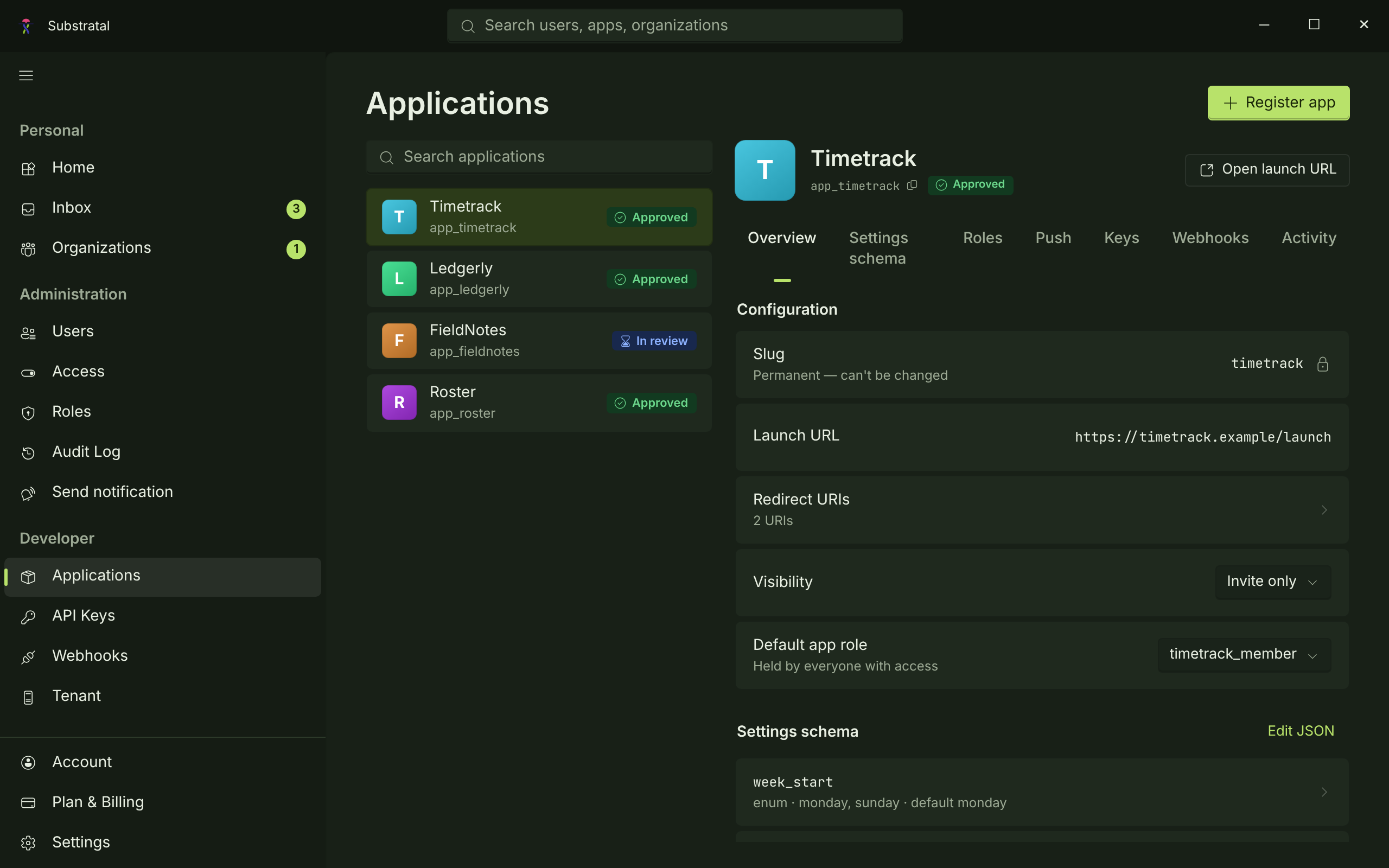This screenshot has width=1389, height=868.
Task: Open the Users administration page
Action: point(162,331)
